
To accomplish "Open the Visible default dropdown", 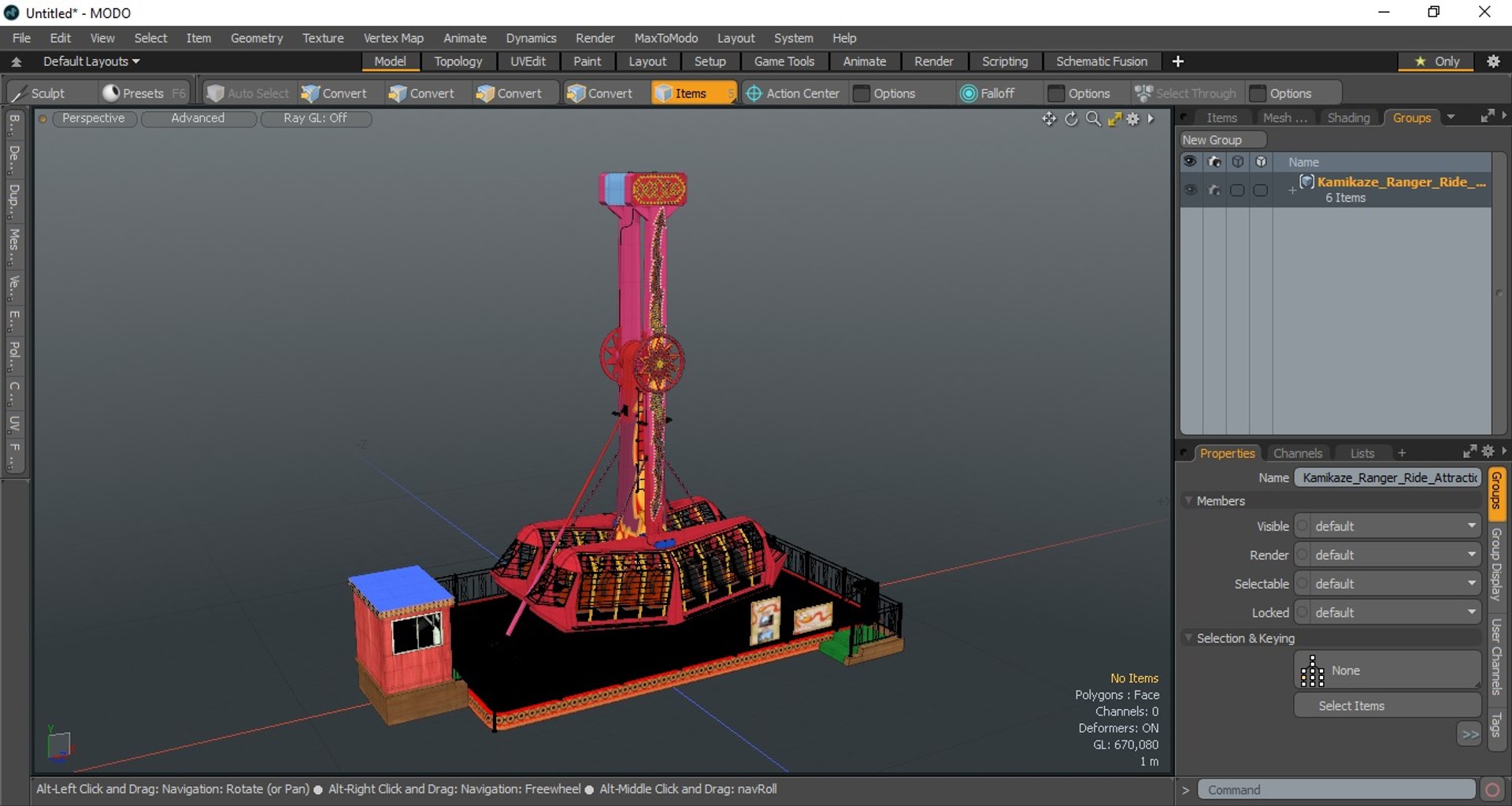I will [x=1388, y=526].
